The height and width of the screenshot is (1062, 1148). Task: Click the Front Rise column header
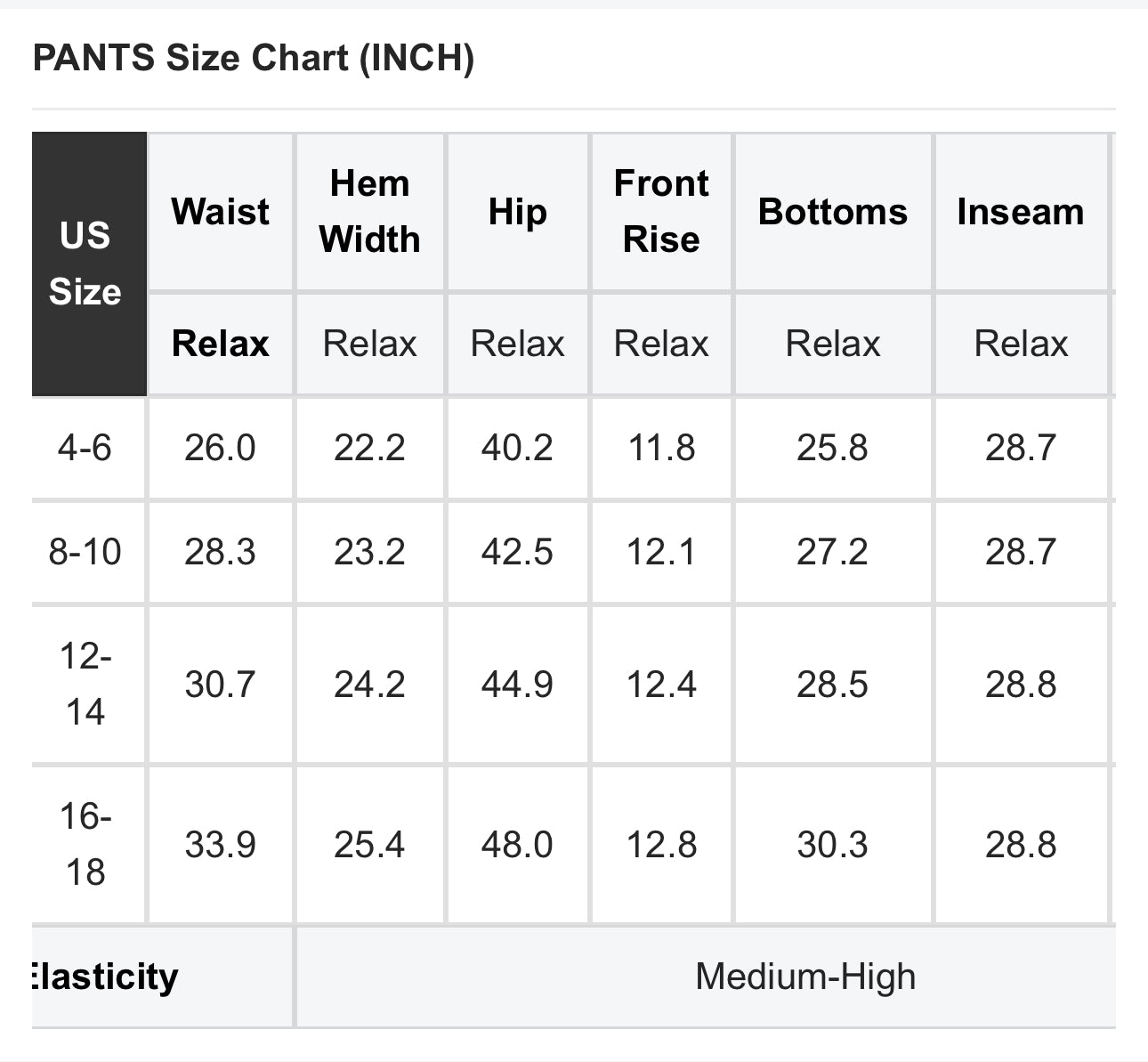click(661, 212)
